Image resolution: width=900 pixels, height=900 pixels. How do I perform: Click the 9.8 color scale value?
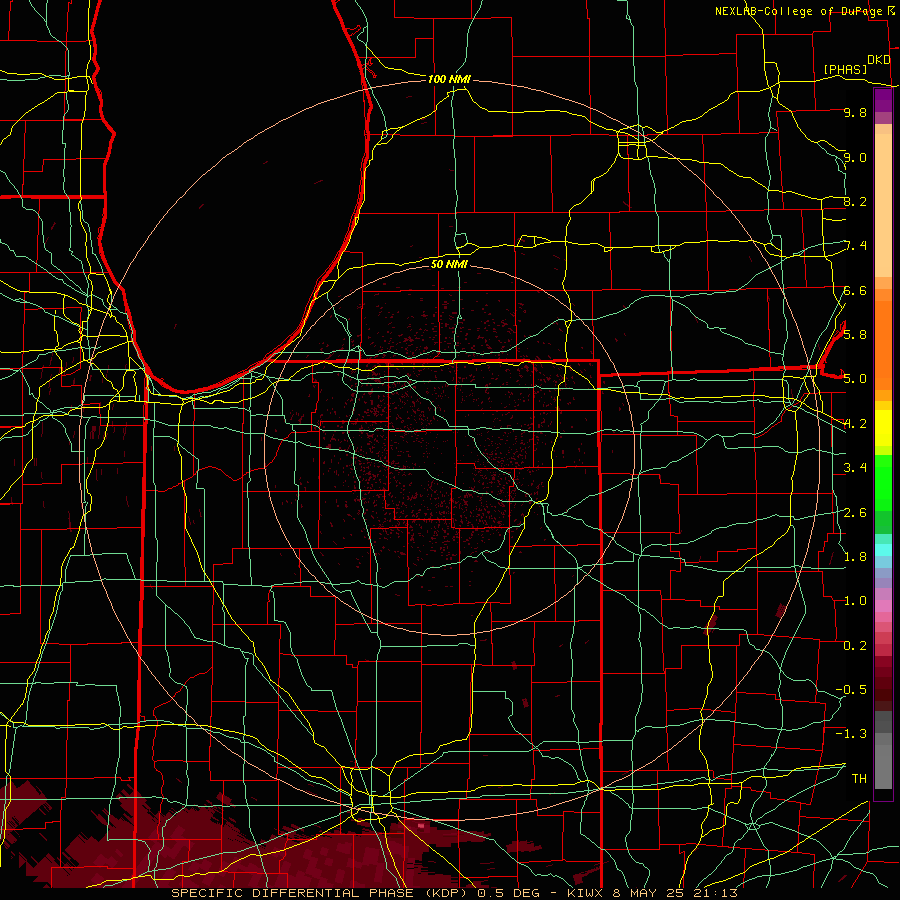(855, 112)
